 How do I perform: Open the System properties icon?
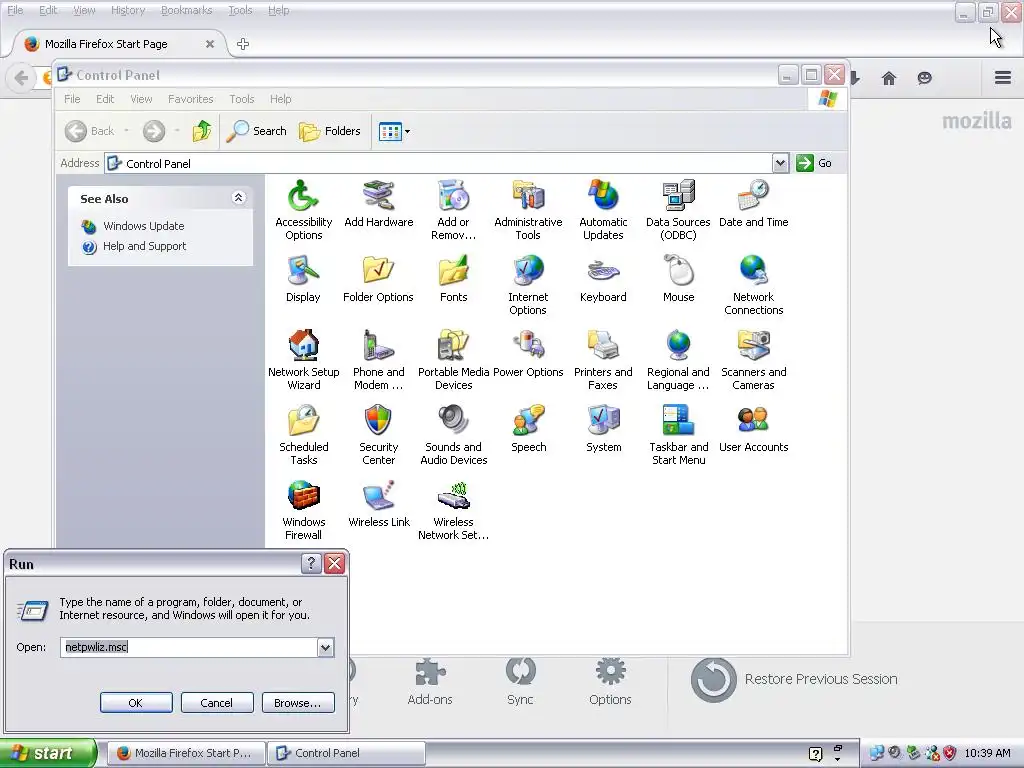click(x=603, y=429)
